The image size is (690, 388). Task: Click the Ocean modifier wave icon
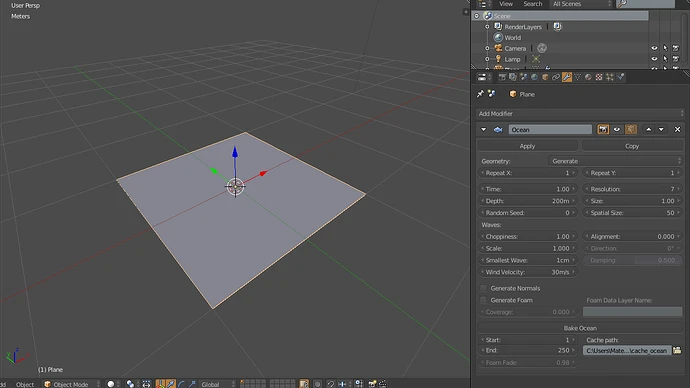click(x=498, y=130)
